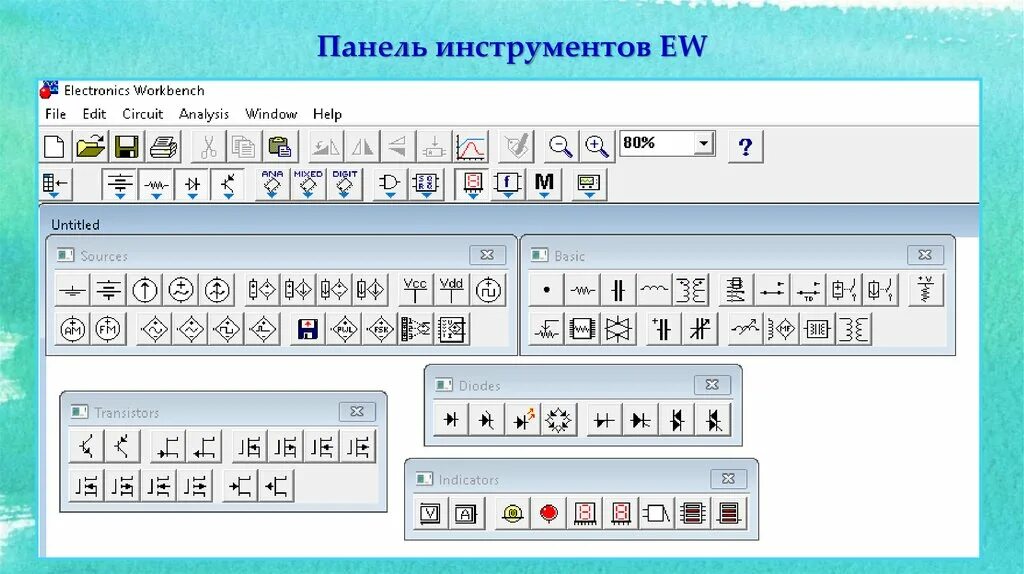Open the Indicators bin with seven-segment icon
Screen dimensions: 1024x574
coord(473,184)
